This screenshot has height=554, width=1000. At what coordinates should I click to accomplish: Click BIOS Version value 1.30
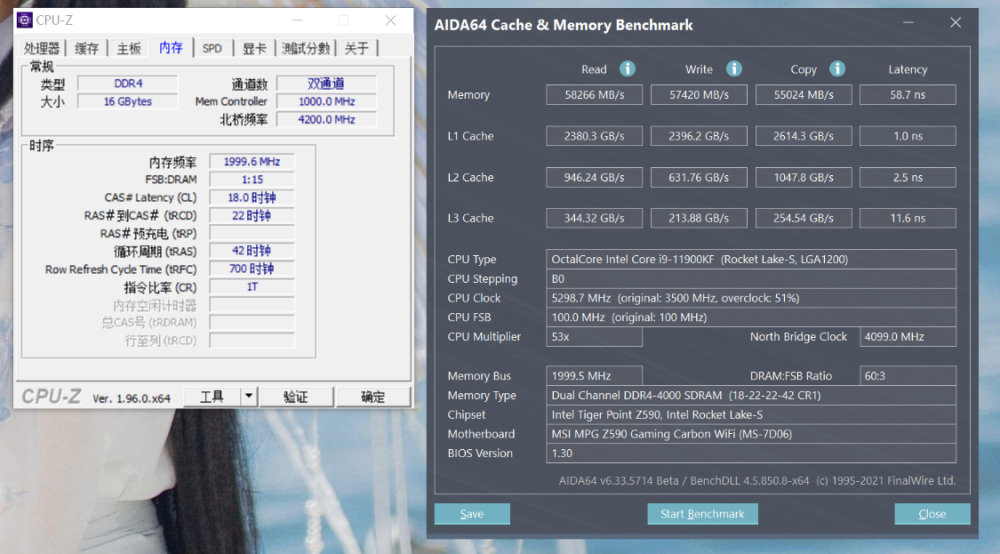[751, 453]
